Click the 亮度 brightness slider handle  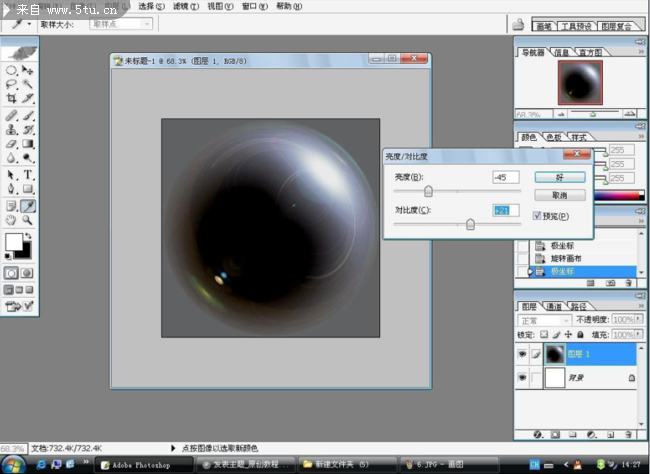[x=429, y=191]
